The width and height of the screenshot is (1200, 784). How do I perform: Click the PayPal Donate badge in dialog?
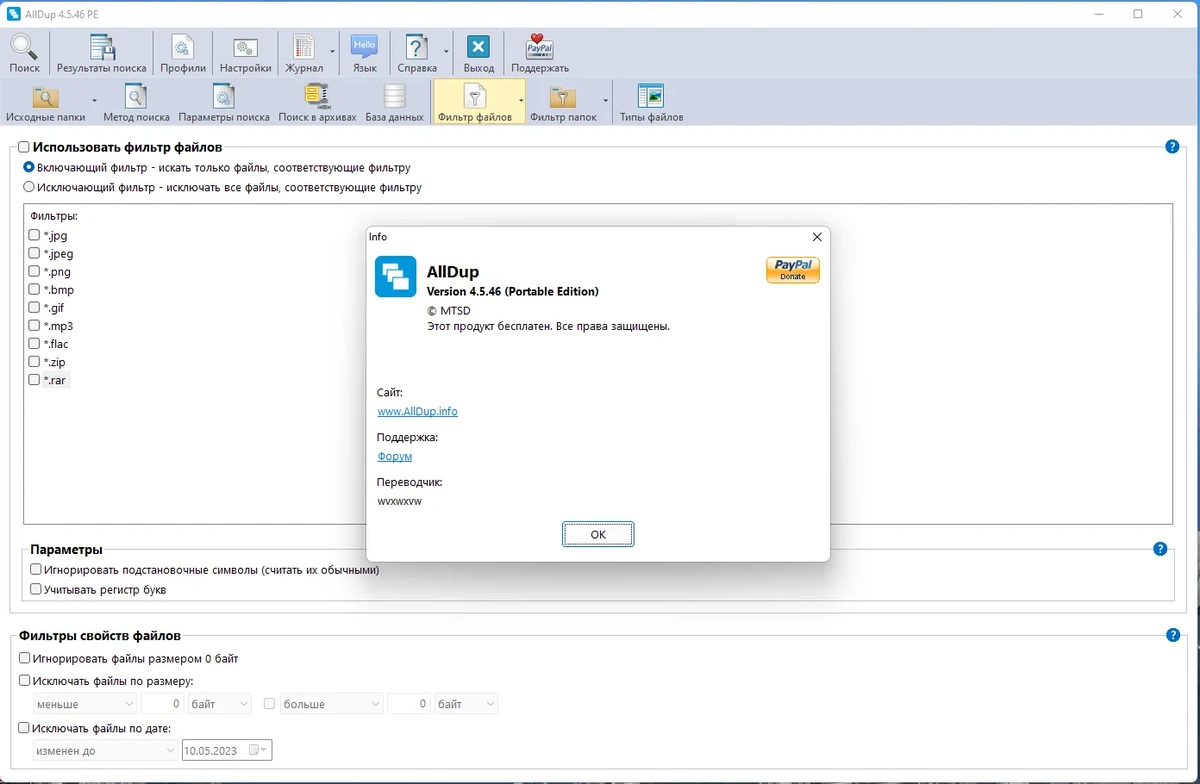coord(792,270)
